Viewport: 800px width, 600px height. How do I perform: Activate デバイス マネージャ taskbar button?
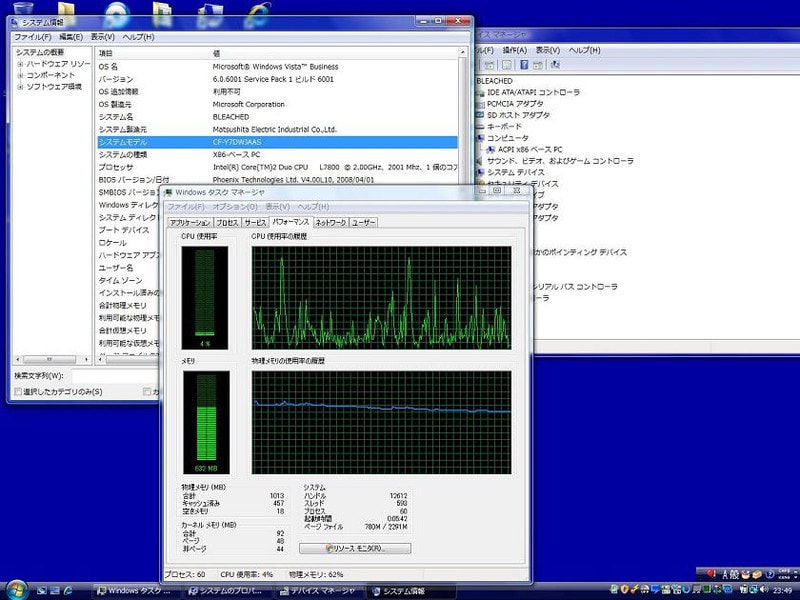(320, 591)
